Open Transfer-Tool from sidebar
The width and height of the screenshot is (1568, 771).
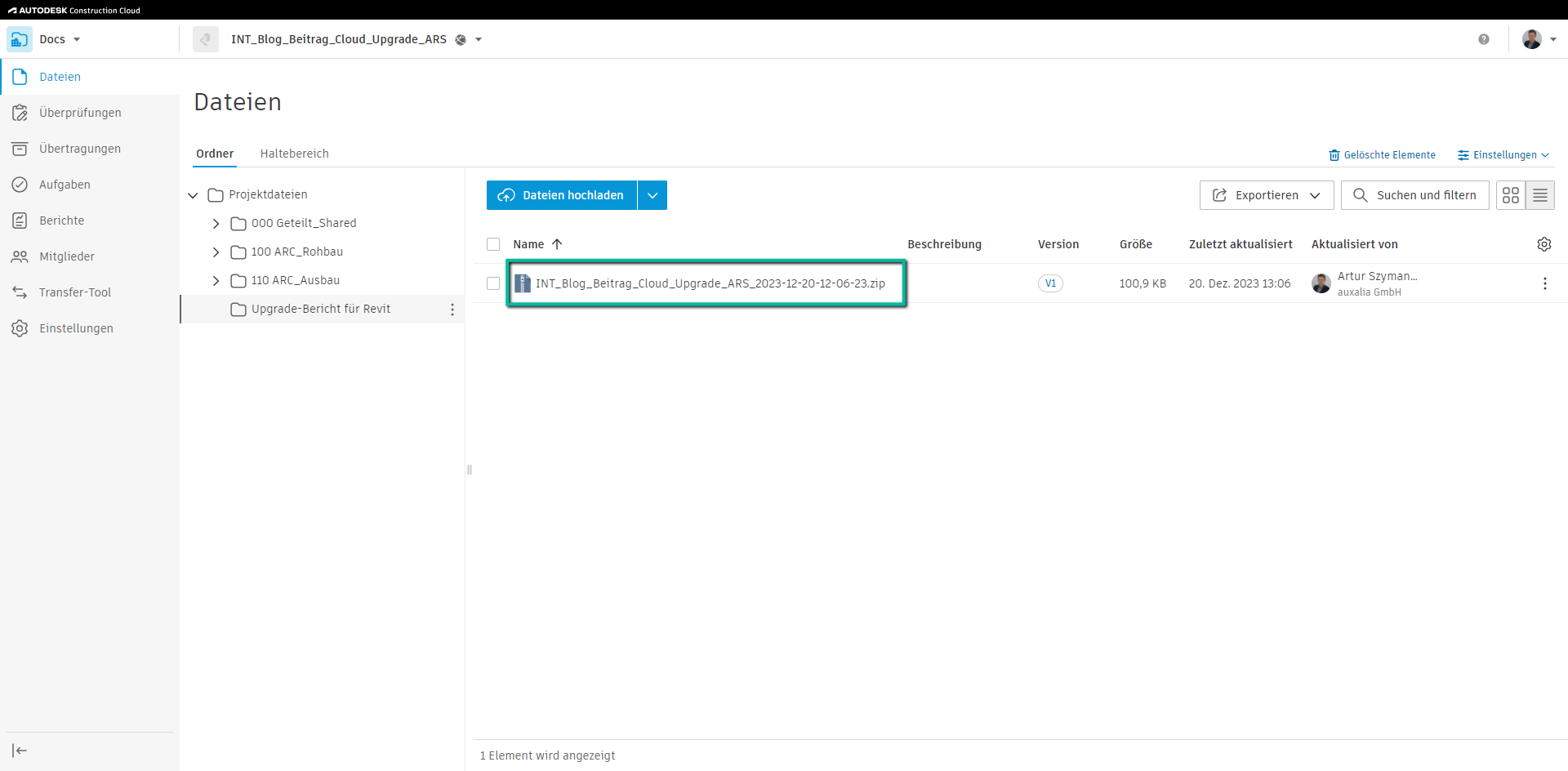74,292
